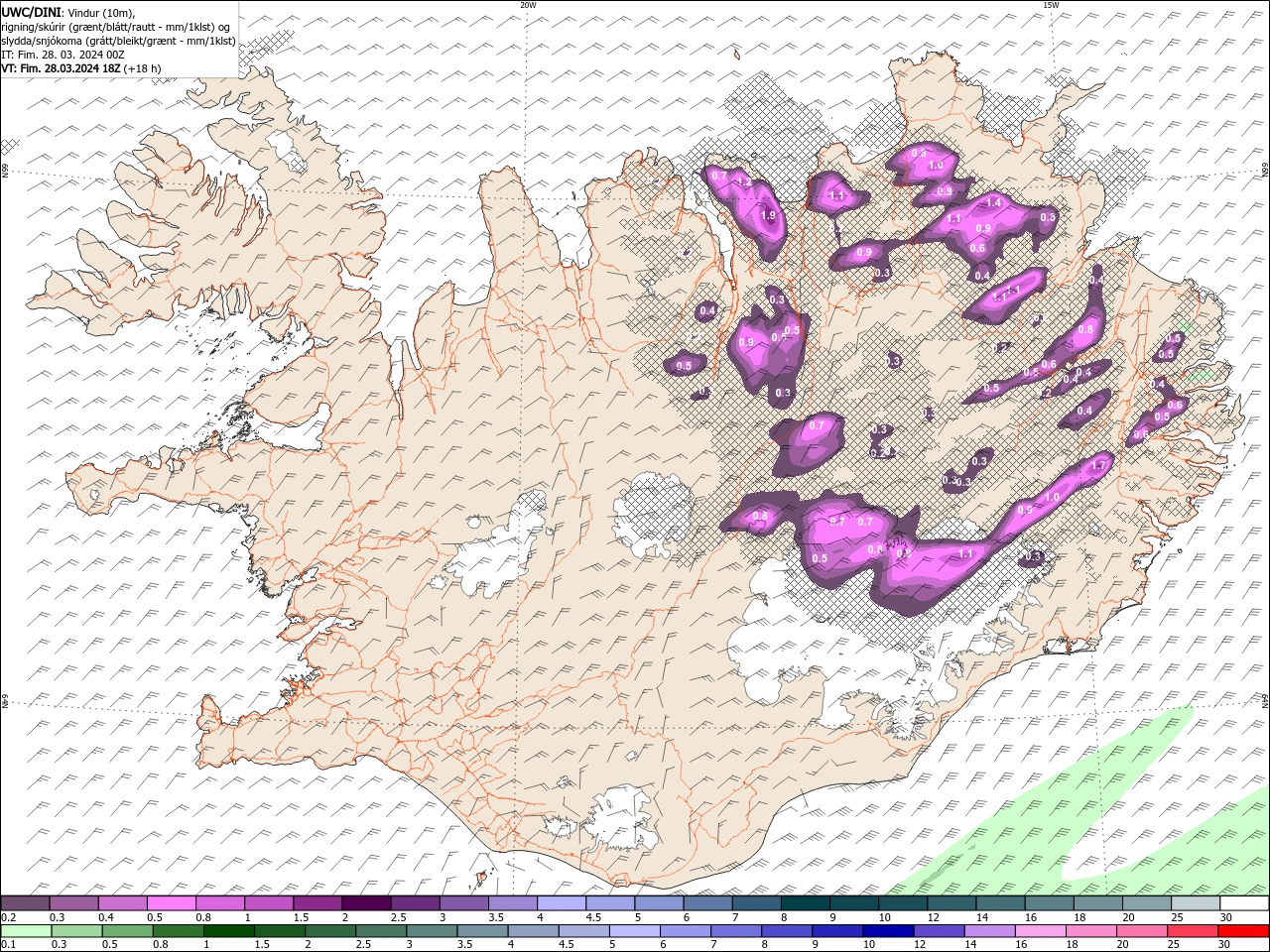The height and width of the screenshot is (952, 1270).
Task: Click the dark mauve 0.2 swatch in the upper snow scale
Action: tap(25, 903)
